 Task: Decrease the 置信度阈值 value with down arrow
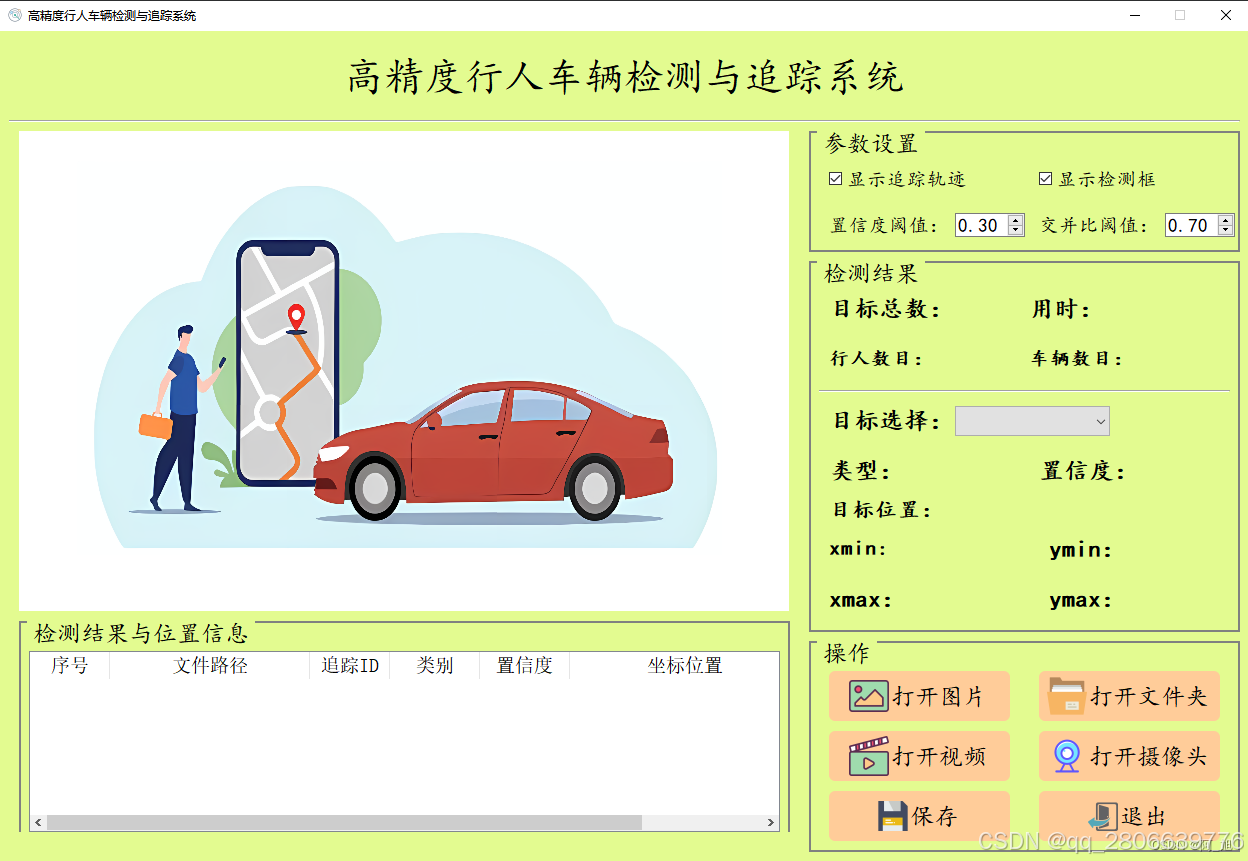[1016, 230]
